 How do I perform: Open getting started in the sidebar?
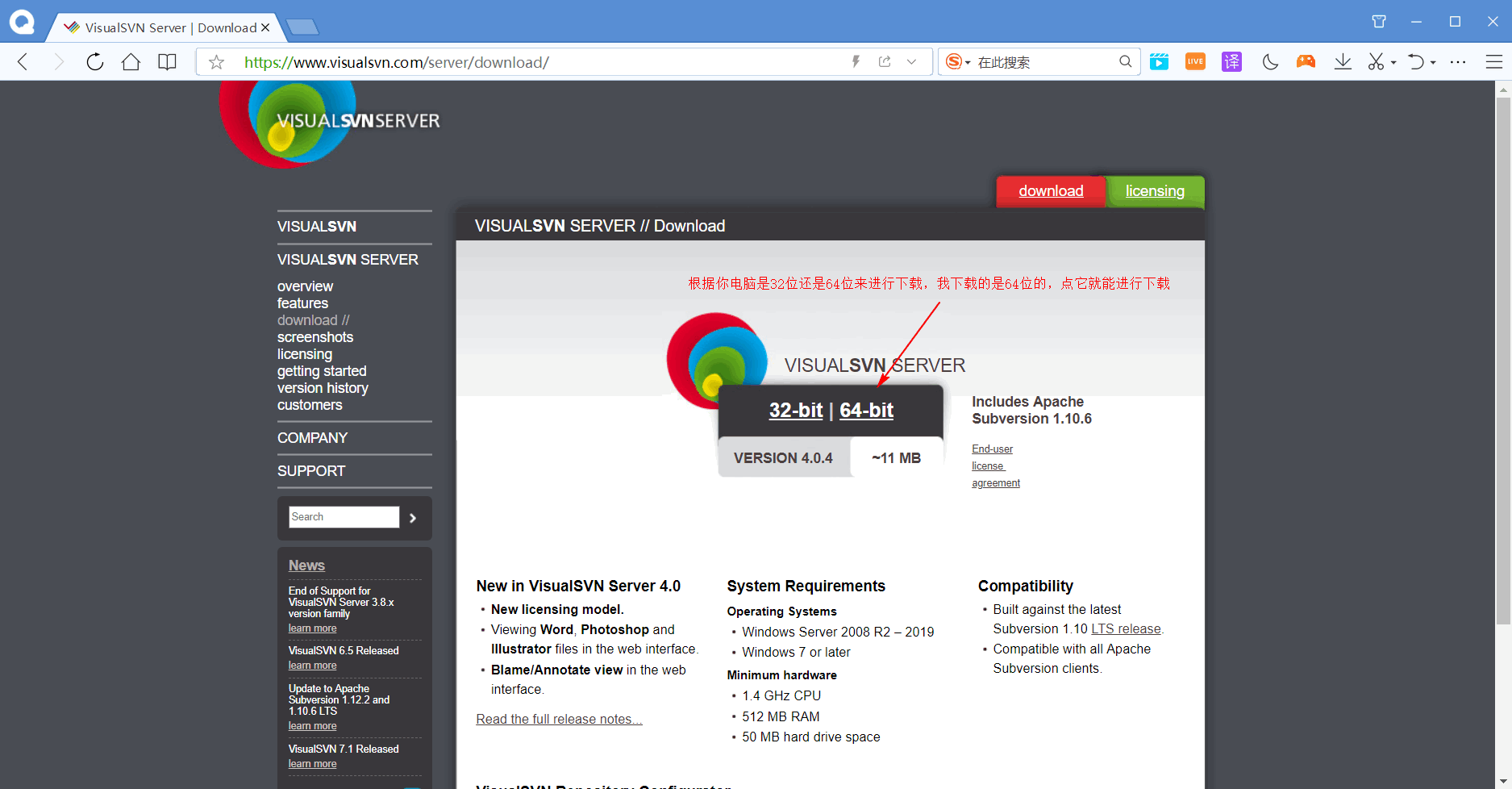pos(322,371)
